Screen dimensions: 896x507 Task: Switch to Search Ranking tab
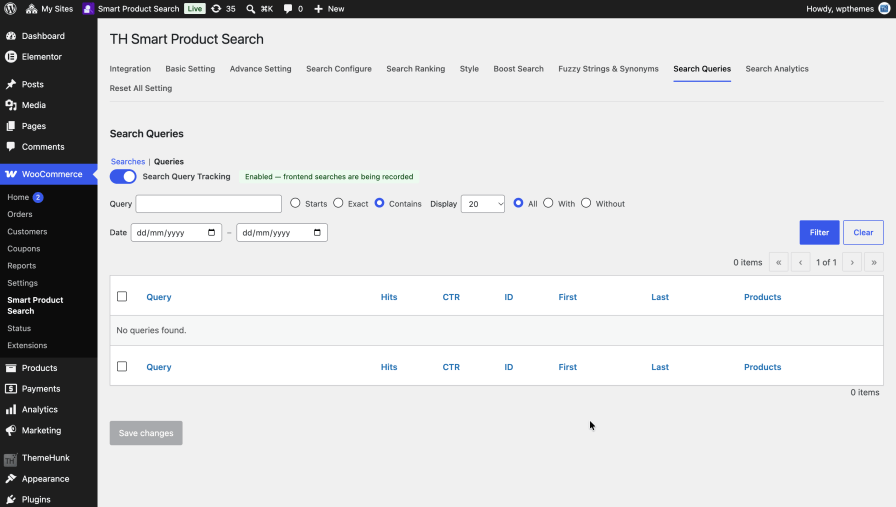pos(415,69)
